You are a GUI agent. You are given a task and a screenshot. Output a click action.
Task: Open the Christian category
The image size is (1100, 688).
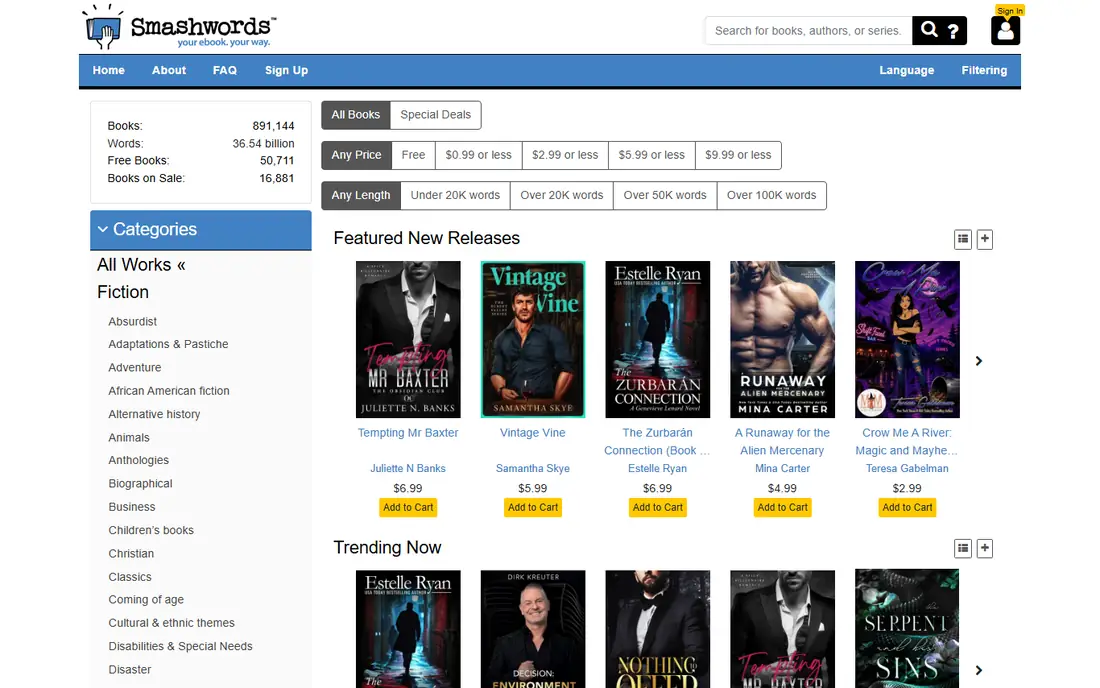131,554
